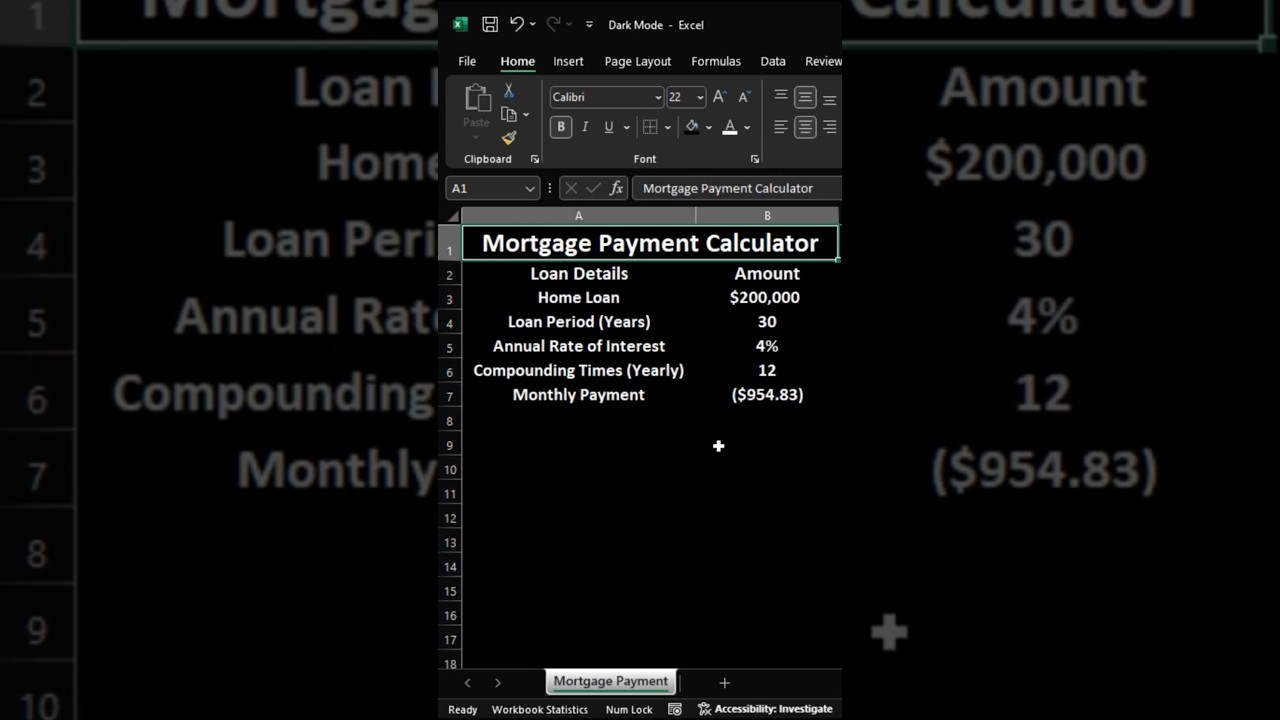Viewport: 1280px width, 720px height.
Task: Select Top Align in alignment group
Action: point(781,97)
